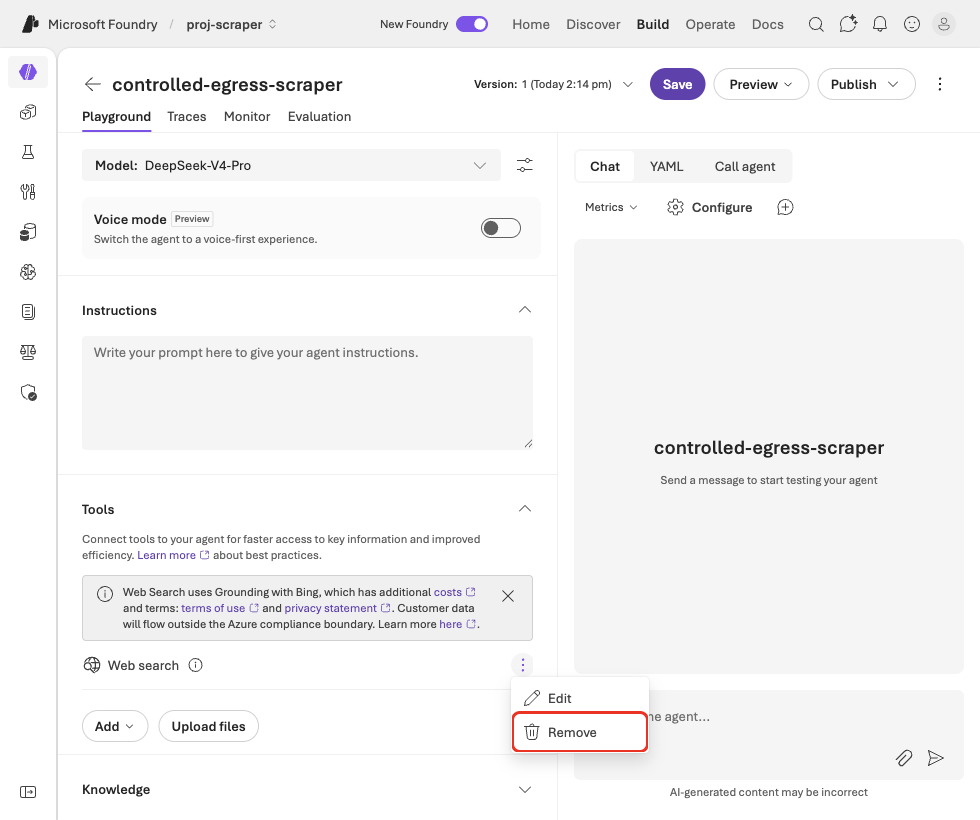Open the chat sparkle assistant icon in header
The width and height of the screenshot is (980, 820).
coord(848,24)
